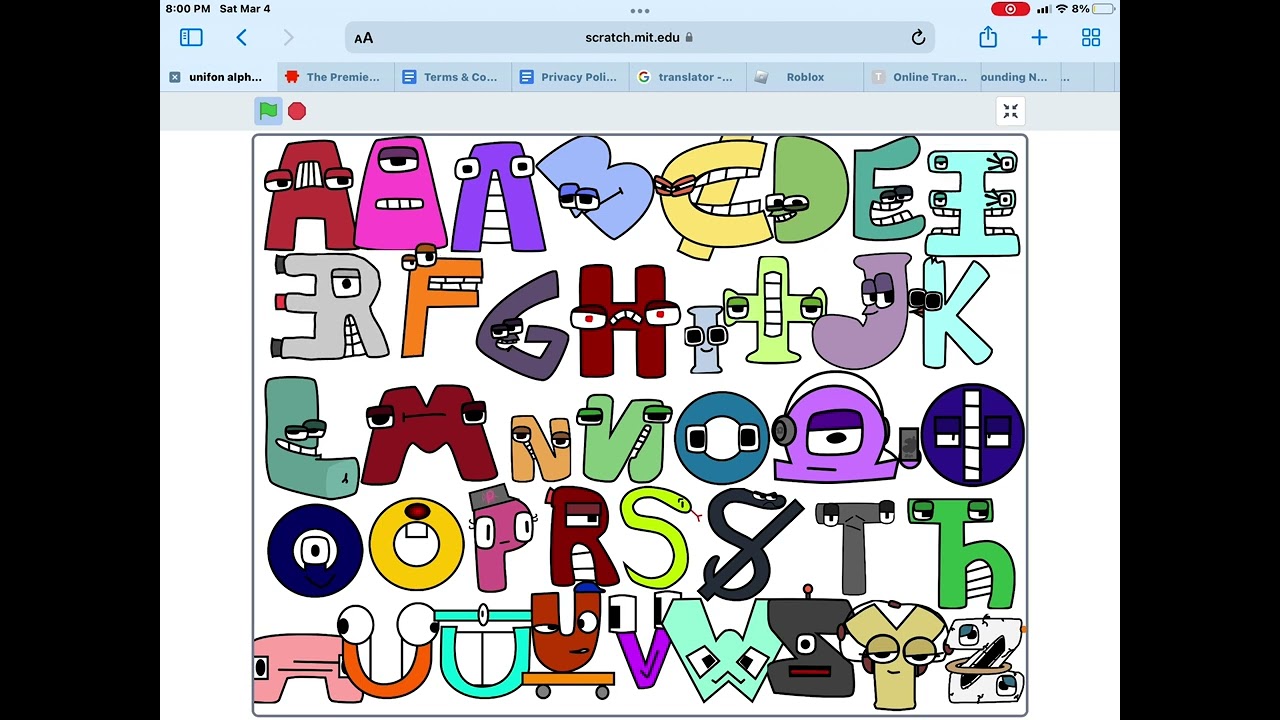
Task: Click the light cyan letter I character
Action: coord(972,202)
